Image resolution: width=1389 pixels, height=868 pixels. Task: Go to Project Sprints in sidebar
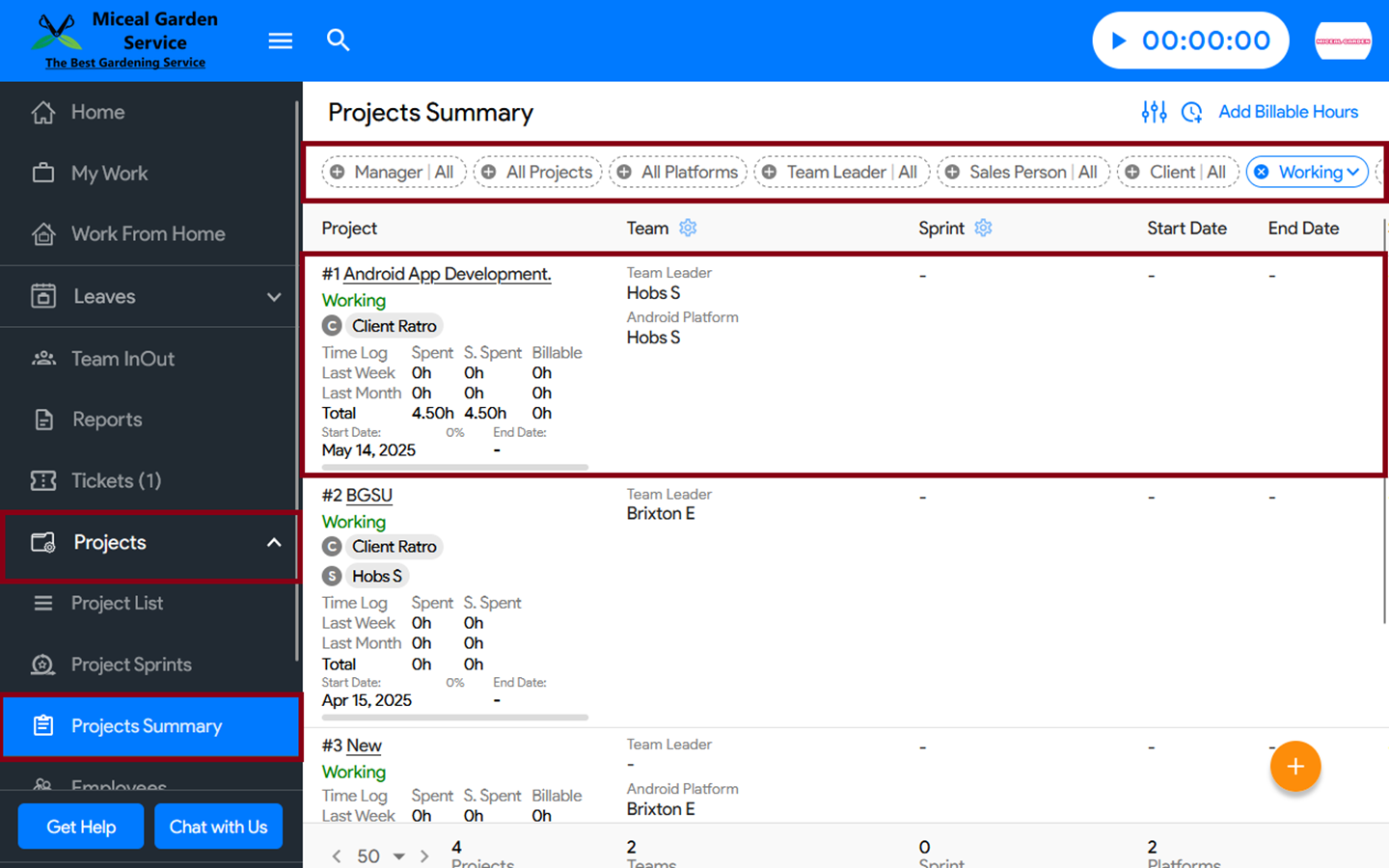(131, 665)
